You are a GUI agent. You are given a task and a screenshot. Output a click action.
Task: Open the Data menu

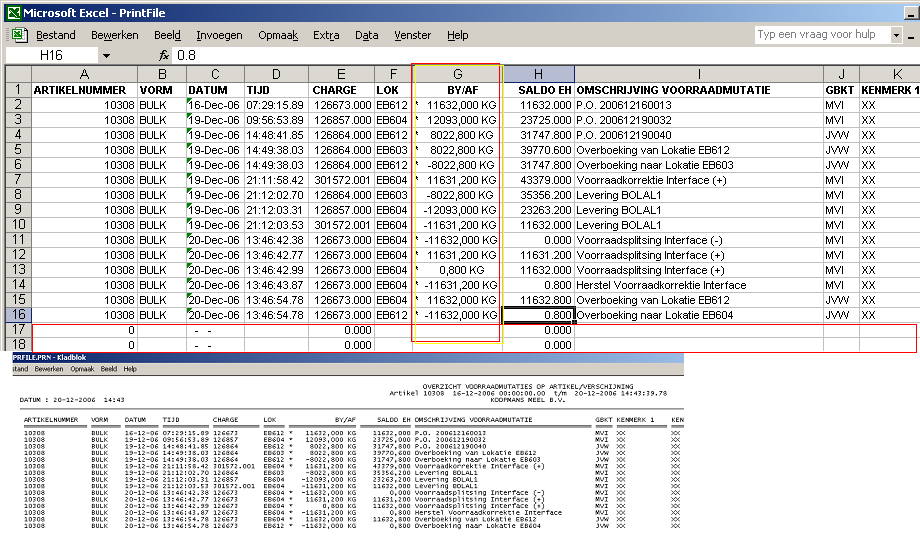[367, 35]
